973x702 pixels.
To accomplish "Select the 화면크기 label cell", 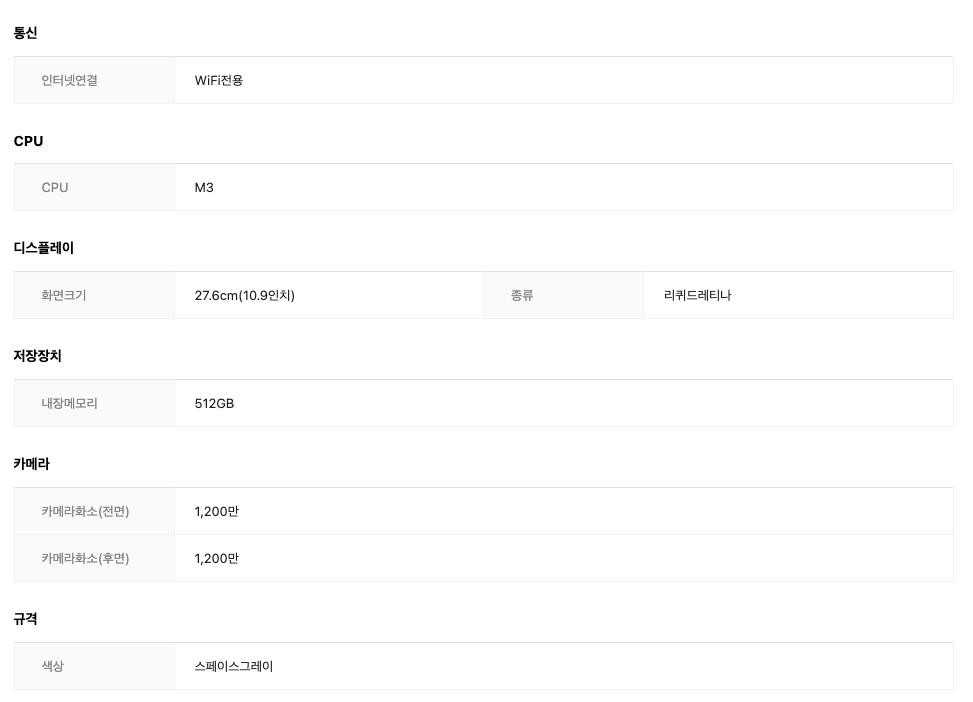I will pos(64,295).
